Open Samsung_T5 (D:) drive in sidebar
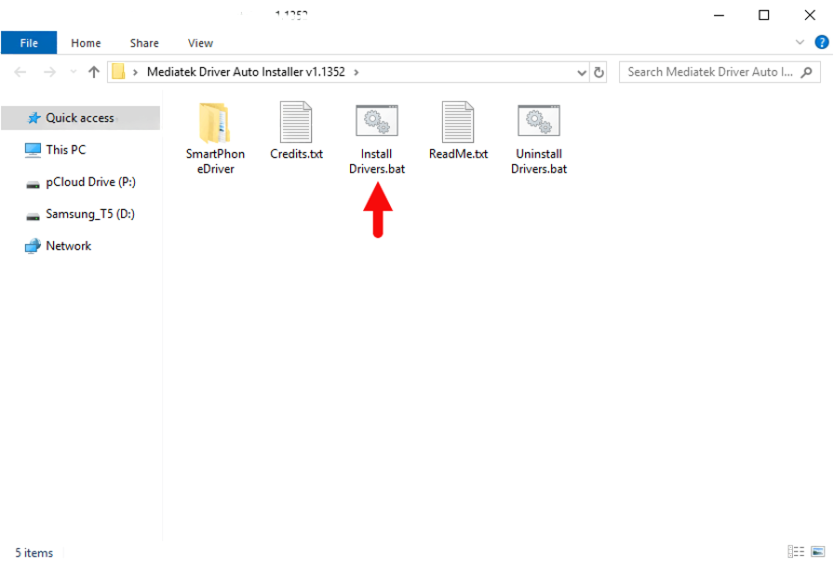The width and height of the screenshot is (834, 565). pos(80,214)
